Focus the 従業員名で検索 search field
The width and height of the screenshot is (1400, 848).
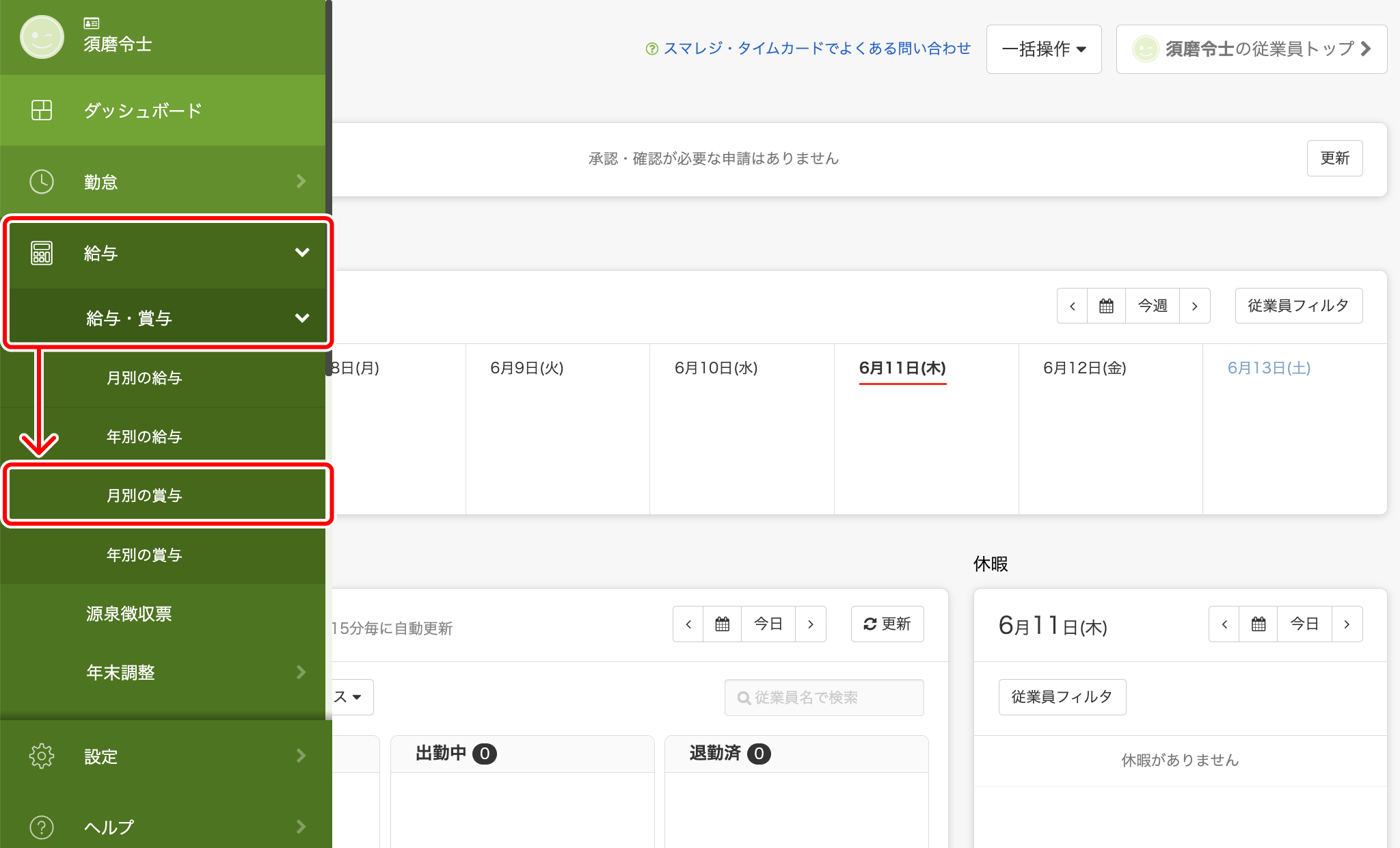[824, 697]
